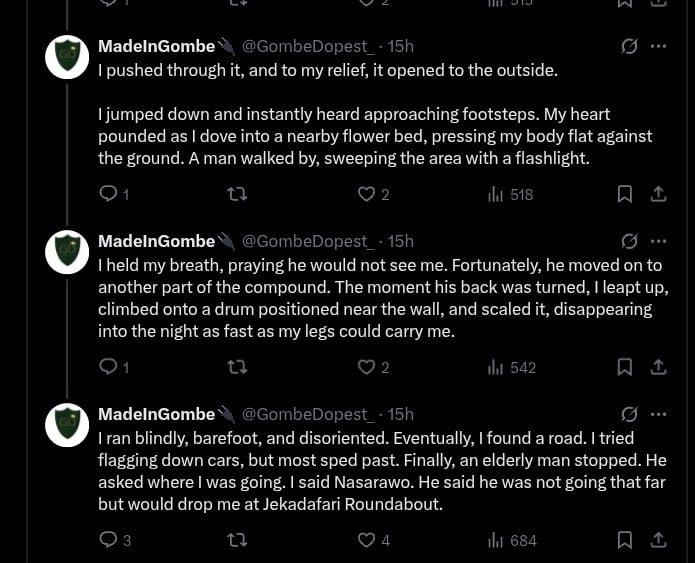Viewport: 695px width, 563px height.
Task: Open the Grok icon on the first tweet
Action: click(630, 46)
